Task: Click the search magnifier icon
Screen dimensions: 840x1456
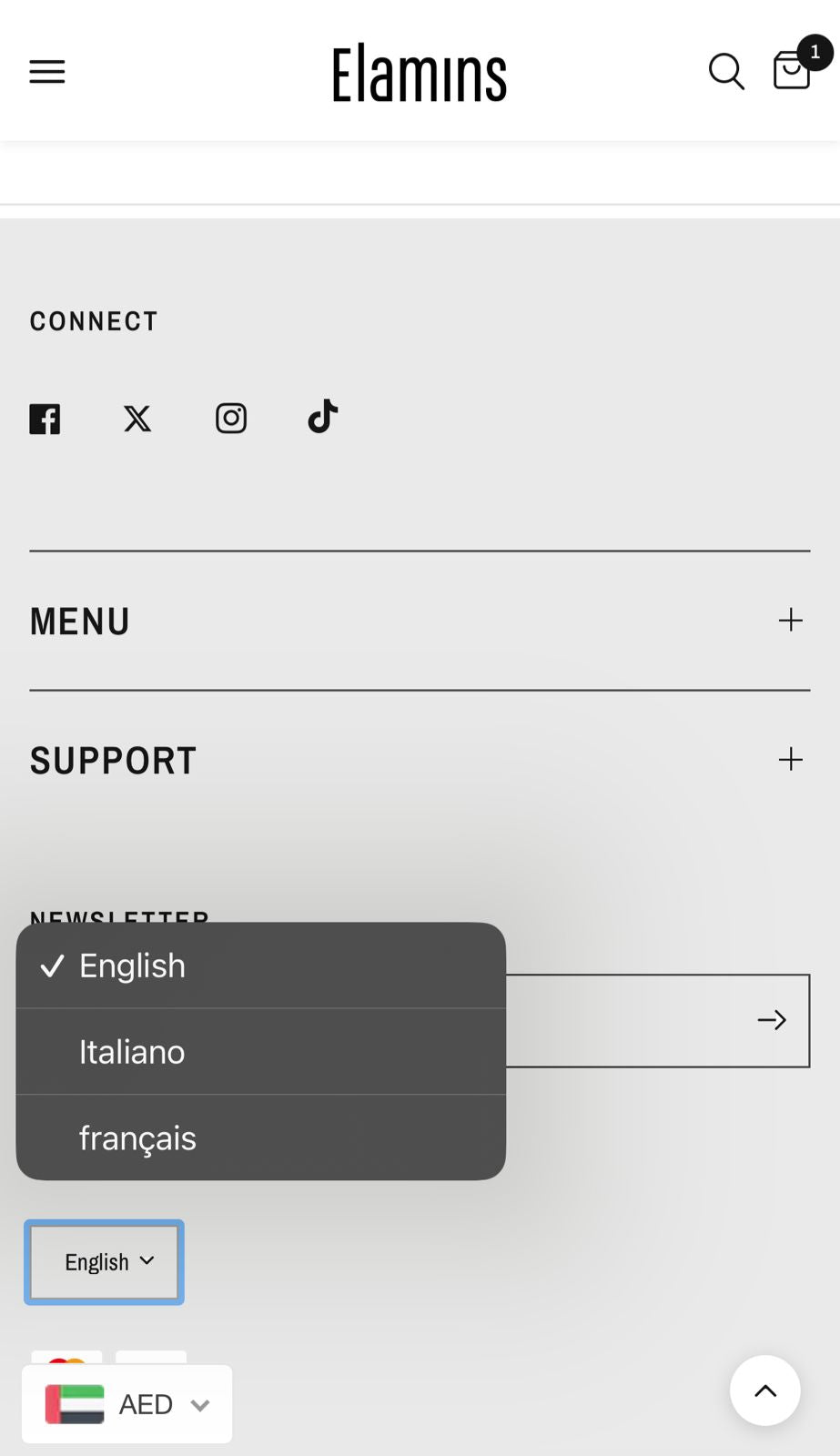Action: pos(725,71)
